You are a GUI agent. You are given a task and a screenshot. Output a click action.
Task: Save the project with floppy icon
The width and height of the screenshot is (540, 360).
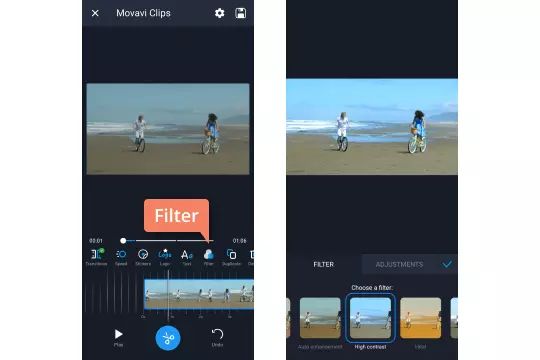pos(240,13)
